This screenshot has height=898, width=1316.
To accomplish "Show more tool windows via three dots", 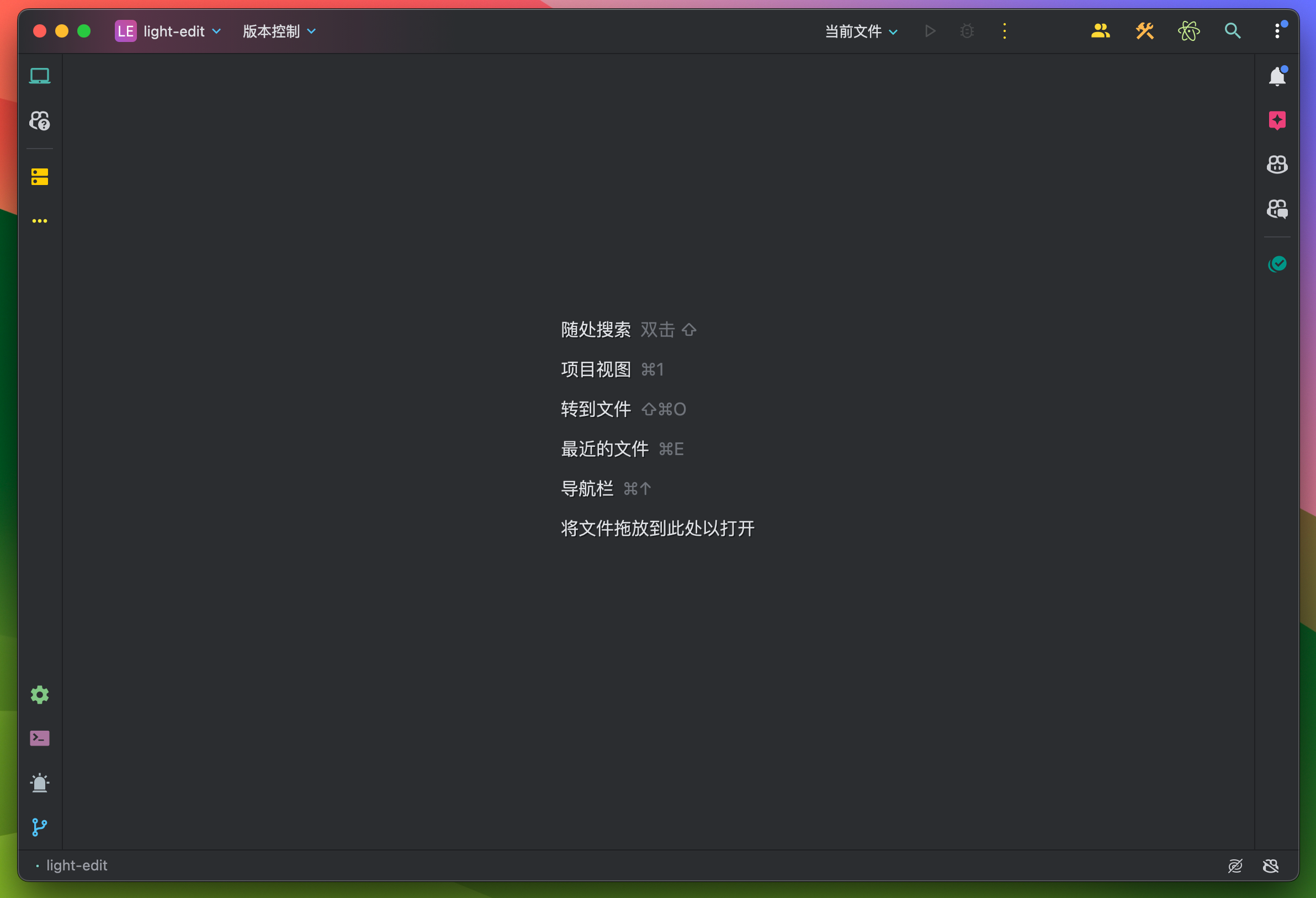I will [x=40, y=221].
